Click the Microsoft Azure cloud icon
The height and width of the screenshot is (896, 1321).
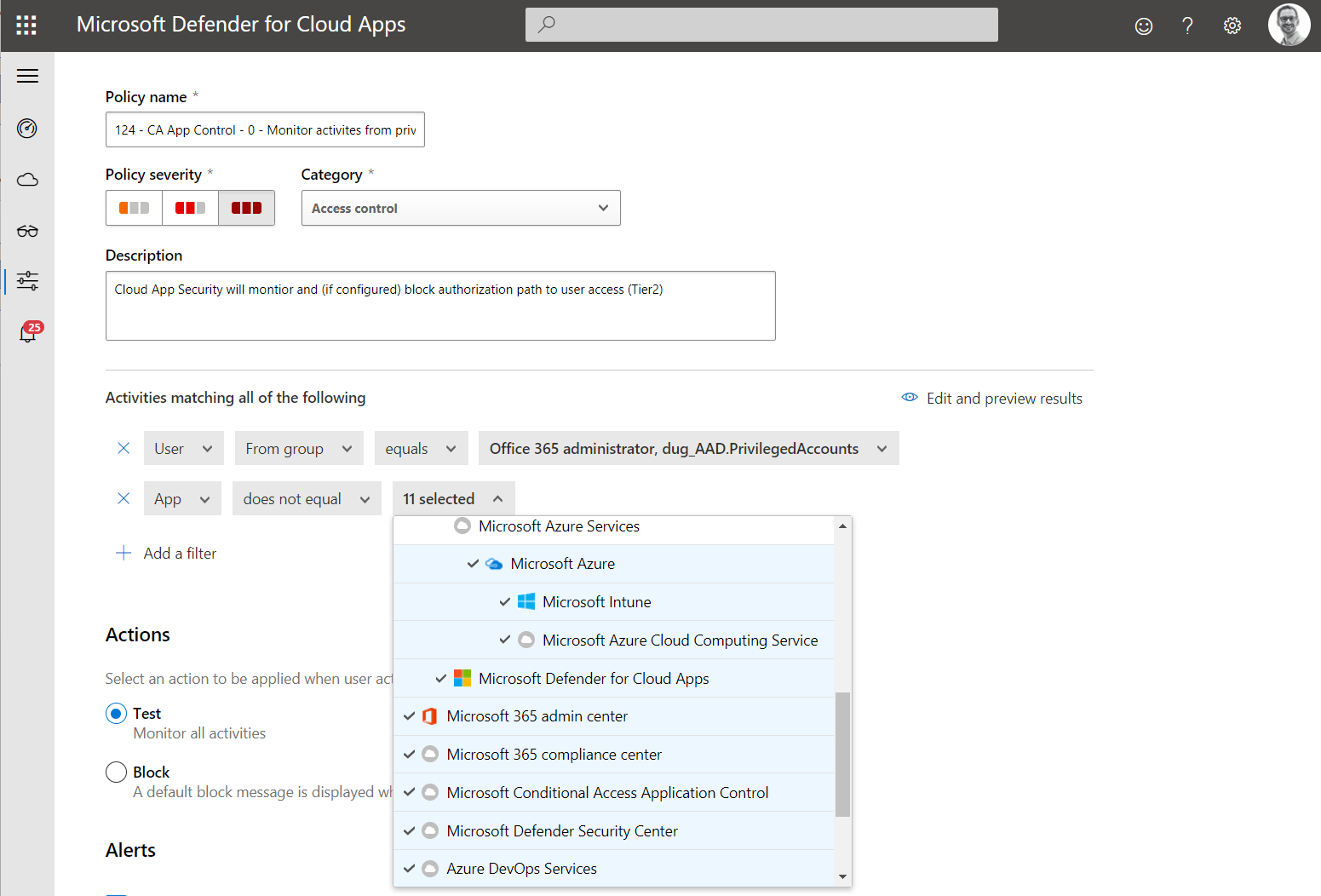[x=494, y=564]
